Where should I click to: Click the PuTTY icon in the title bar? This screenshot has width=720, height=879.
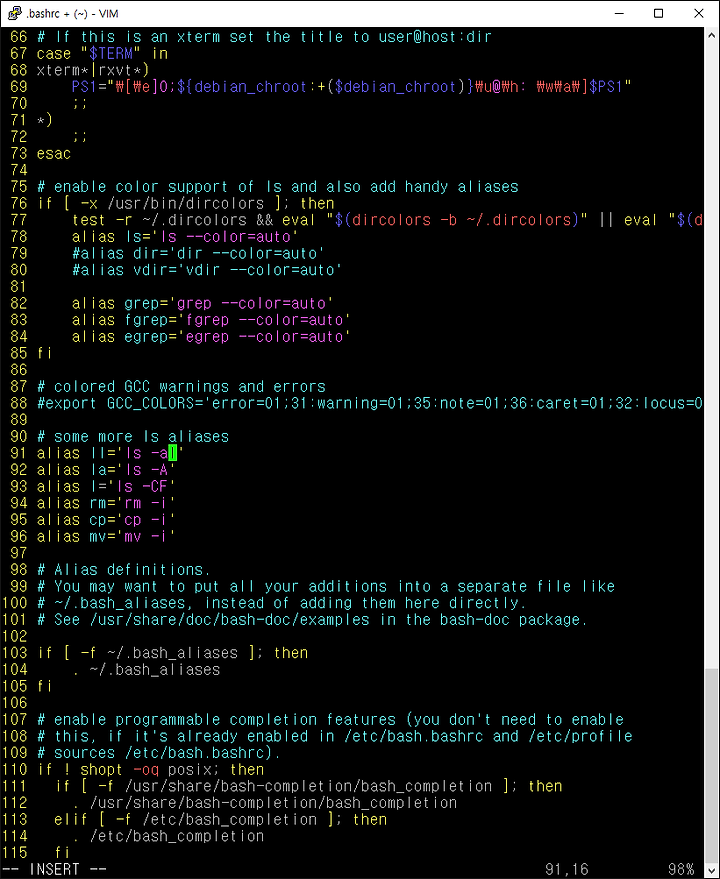[15, 13]
